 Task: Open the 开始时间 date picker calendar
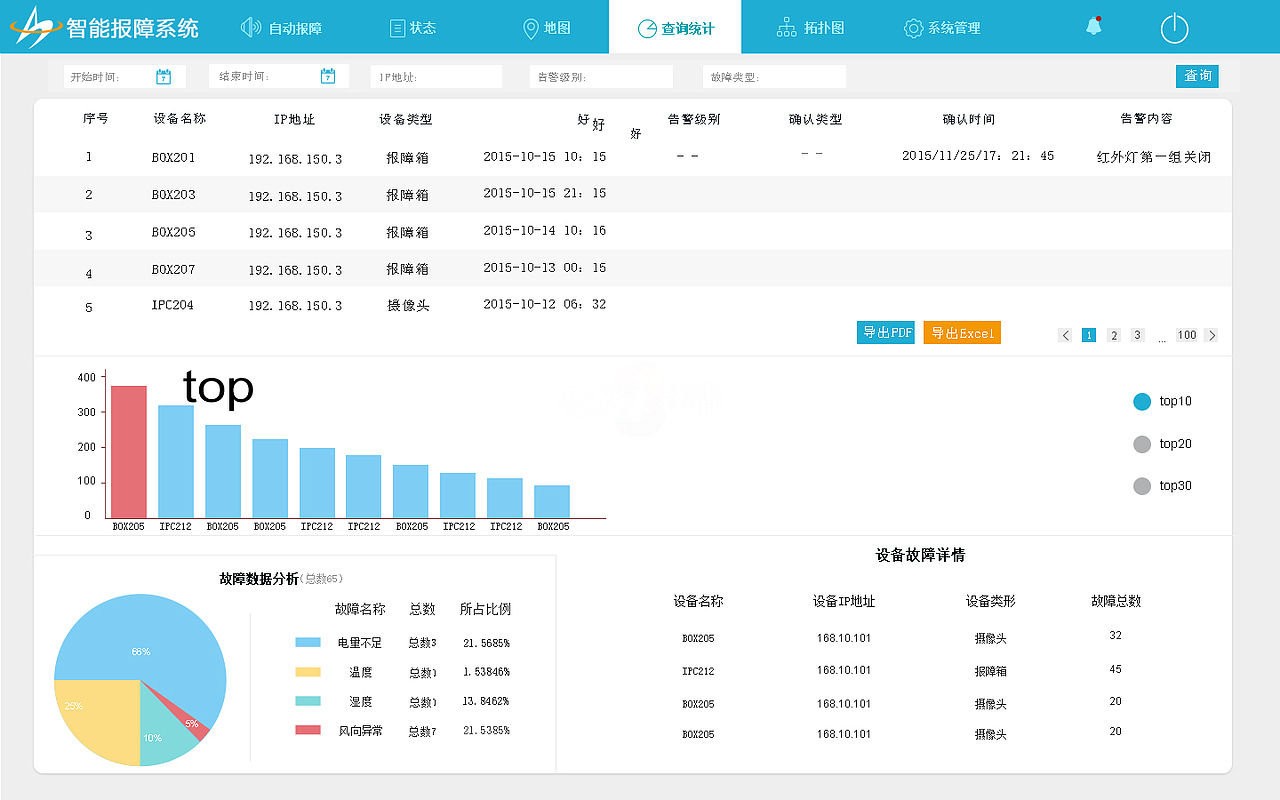[x=163, y=75]
